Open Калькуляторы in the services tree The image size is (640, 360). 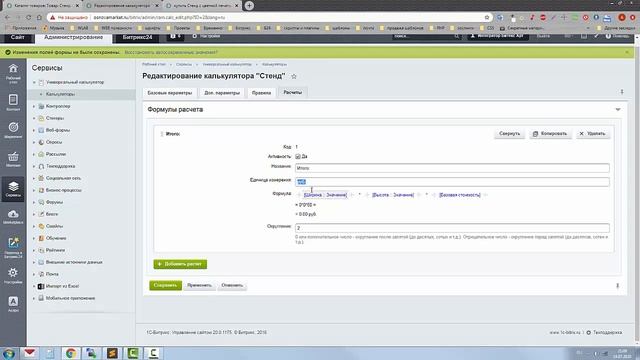[x=60, y=94]
